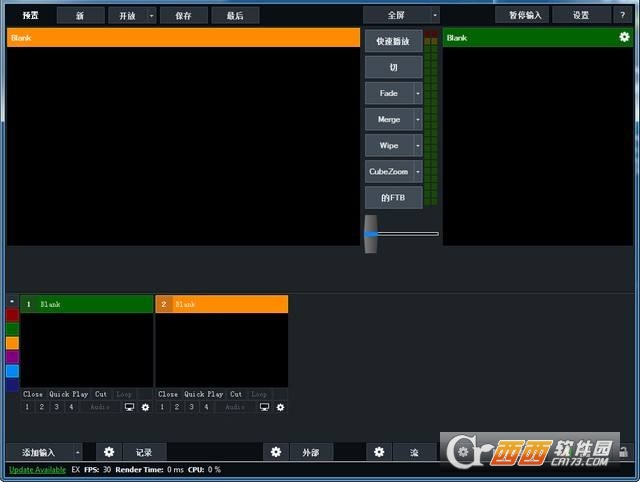Apply the Fade transition
The width and height of the screenshot is (640, 482).
[x=389, y=93]
